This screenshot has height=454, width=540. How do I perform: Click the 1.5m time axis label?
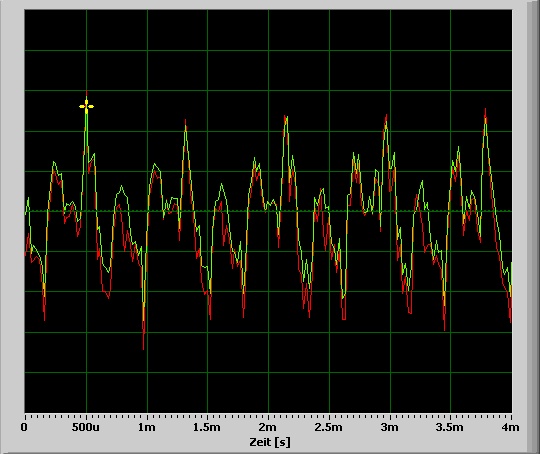206,427
